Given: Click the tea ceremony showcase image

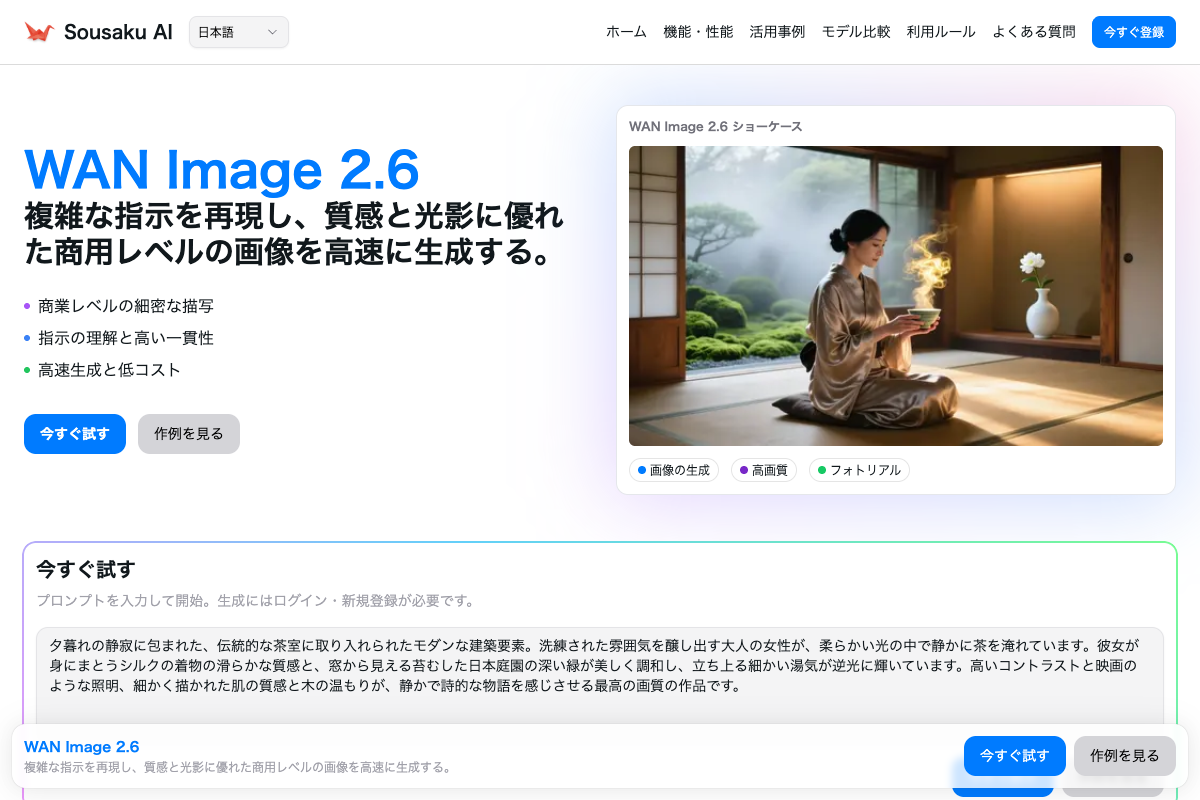Looking at the screenshot, I should [x=895, y=296].
